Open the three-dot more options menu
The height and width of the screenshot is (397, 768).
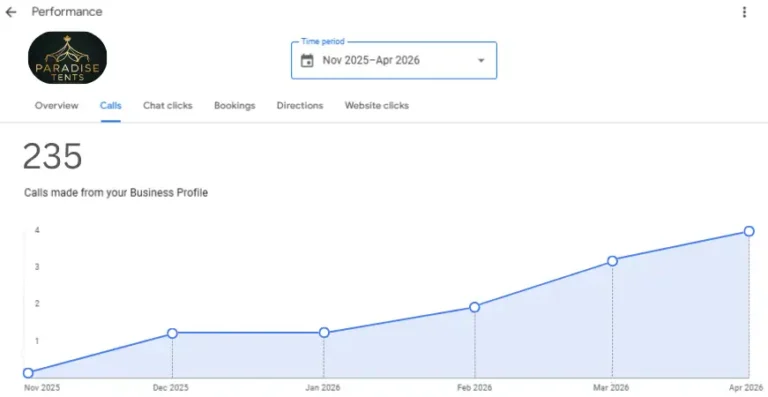pos(744,12)
